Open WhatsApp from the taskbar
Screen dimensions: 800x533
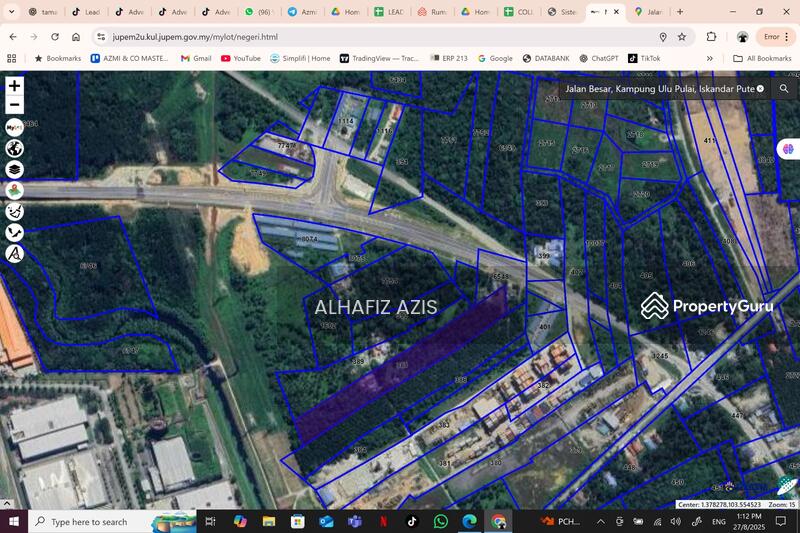pyautogui.click(x=441, y=521)
